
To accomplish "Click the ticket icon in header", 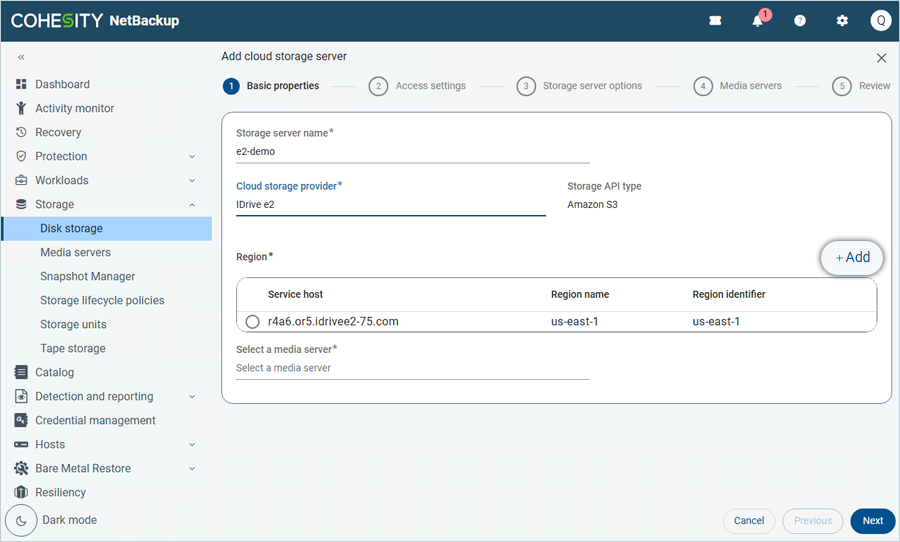I will (715, 21).
